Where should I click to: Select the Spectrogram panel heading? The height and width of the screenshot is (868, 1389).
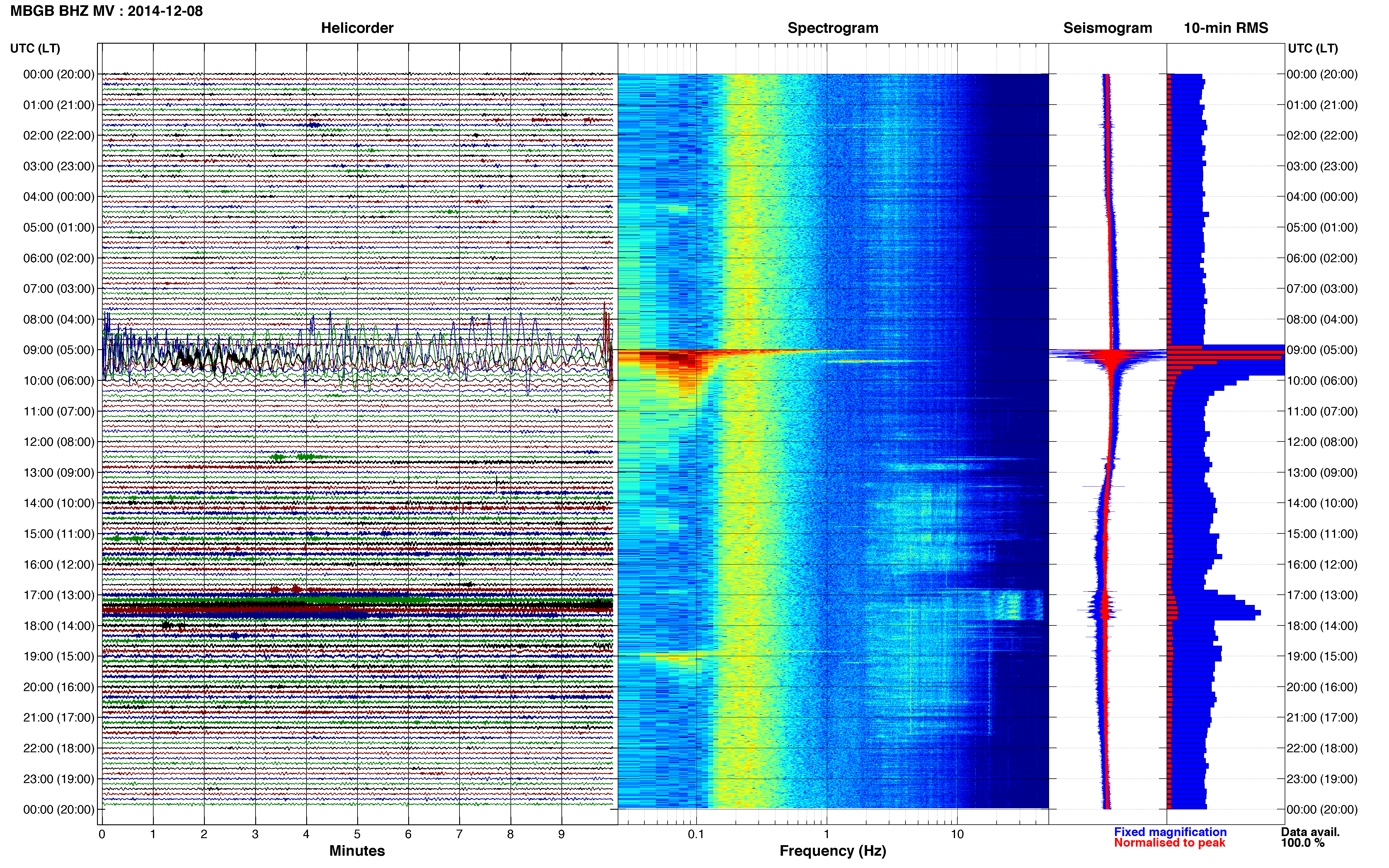coord(833,28)
